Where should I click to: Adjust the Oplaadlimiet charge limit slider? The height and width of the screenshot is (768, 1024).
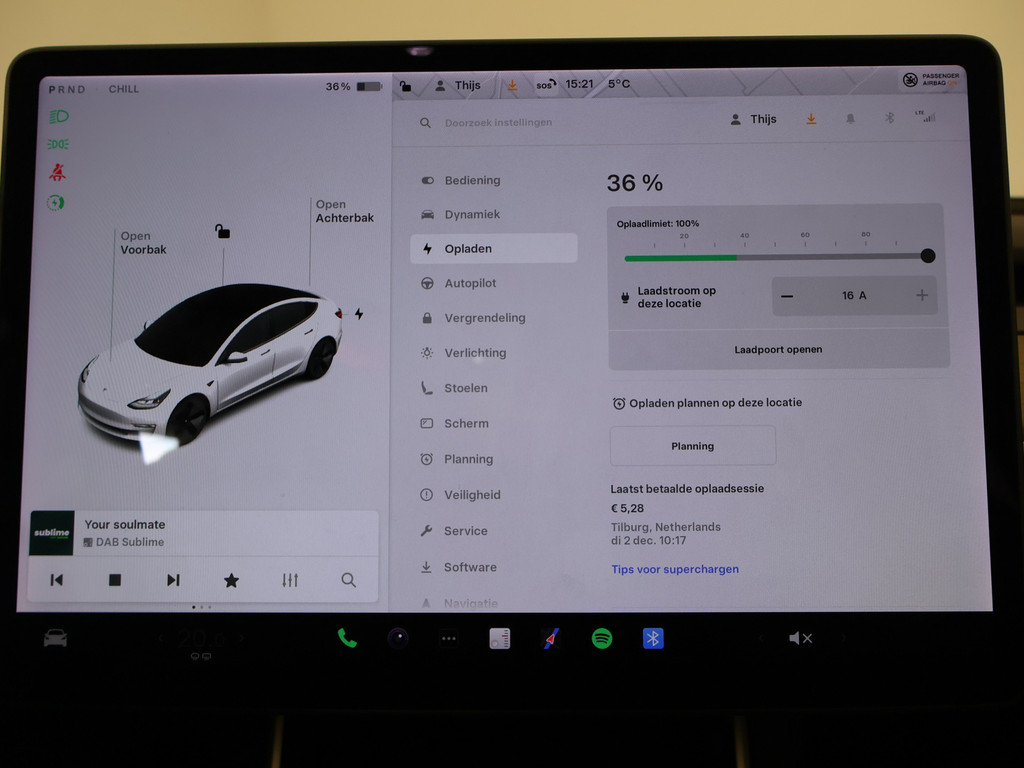927,256
